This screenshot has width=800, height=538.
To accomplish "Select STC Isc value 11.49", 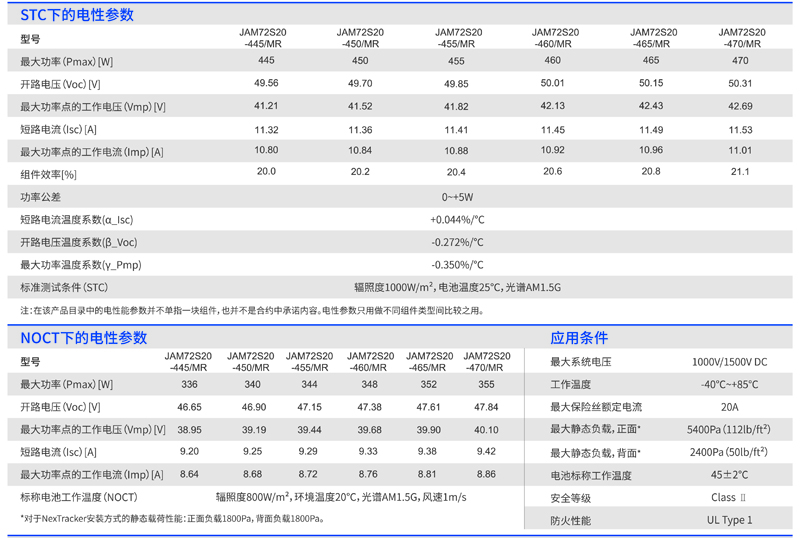I will point(651,130).
